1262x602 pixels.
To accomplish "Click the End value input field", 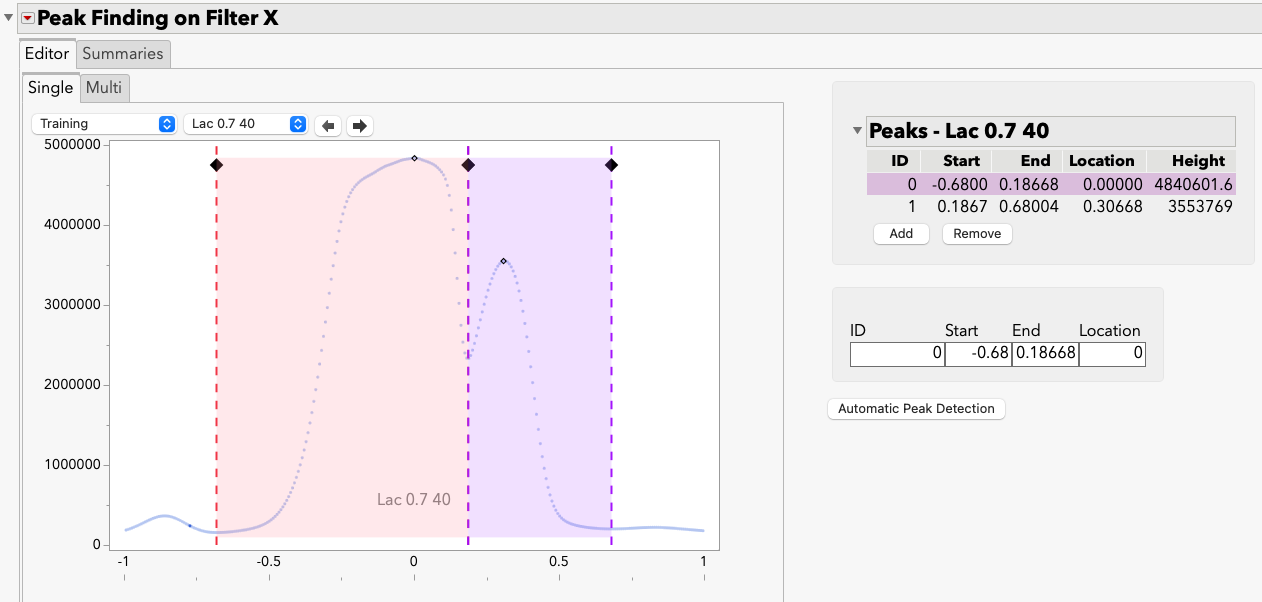I will click(1044, 353).
